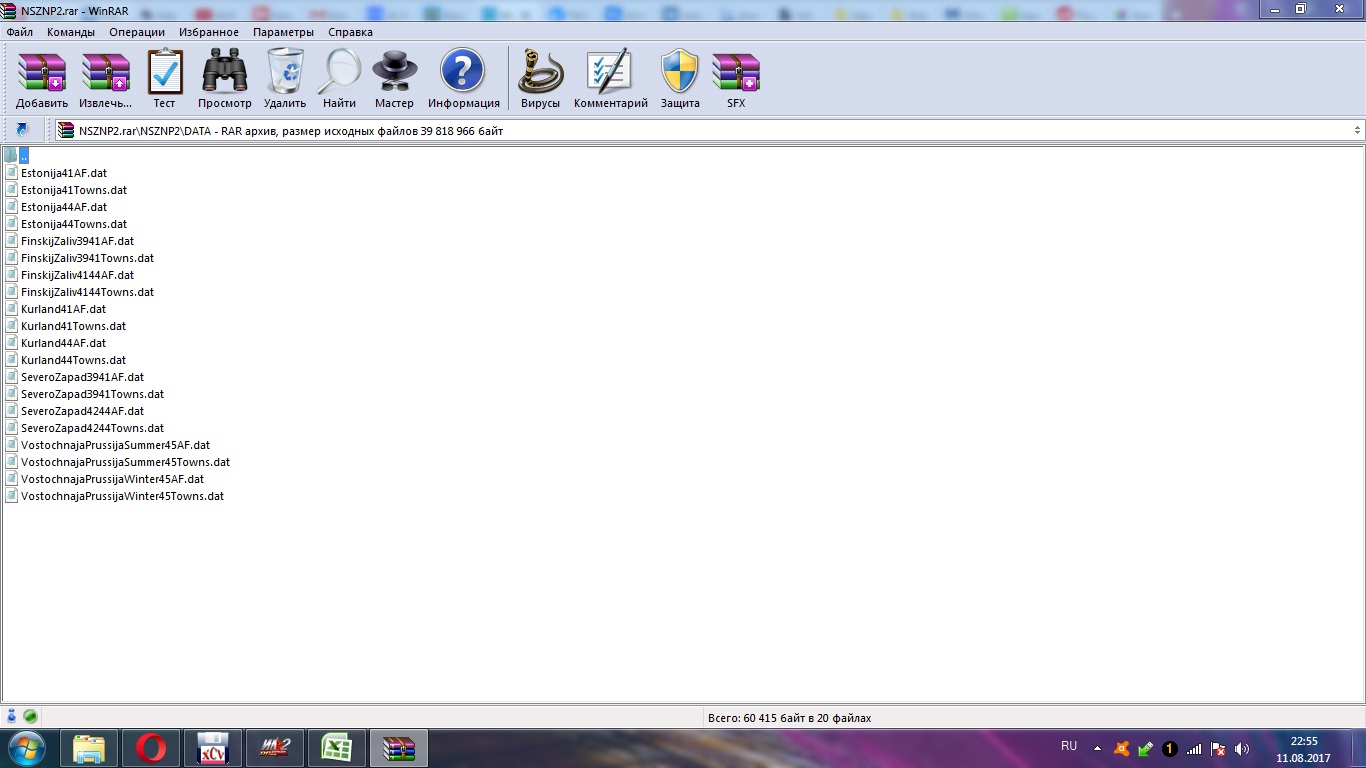Select VostochnajaPrussijaSummer45AF.dat file

[115, 445]
